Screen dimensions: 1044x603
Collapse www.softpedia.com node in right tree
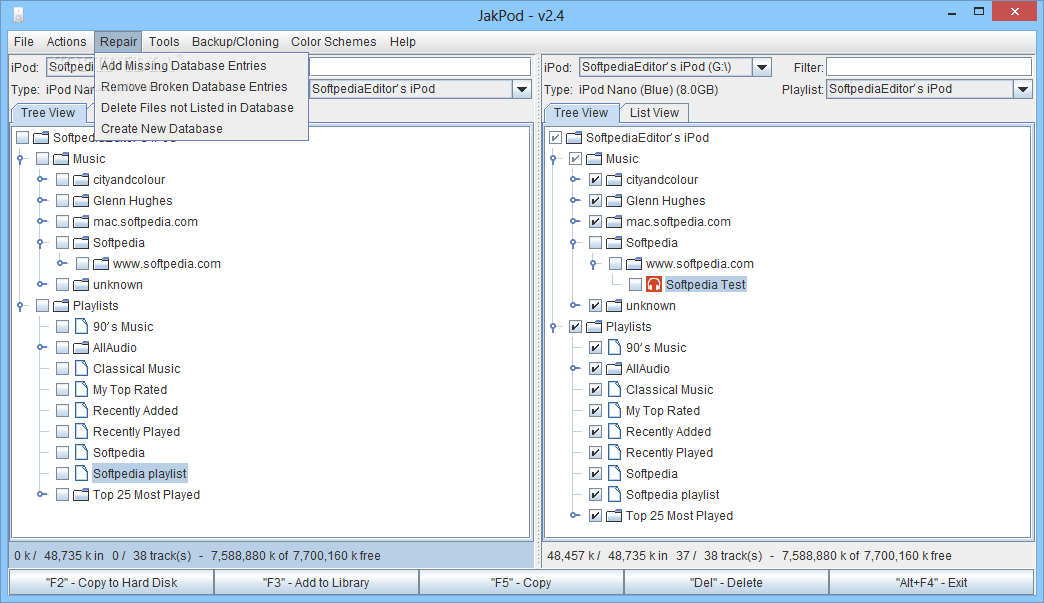click(x=593, y=264)
